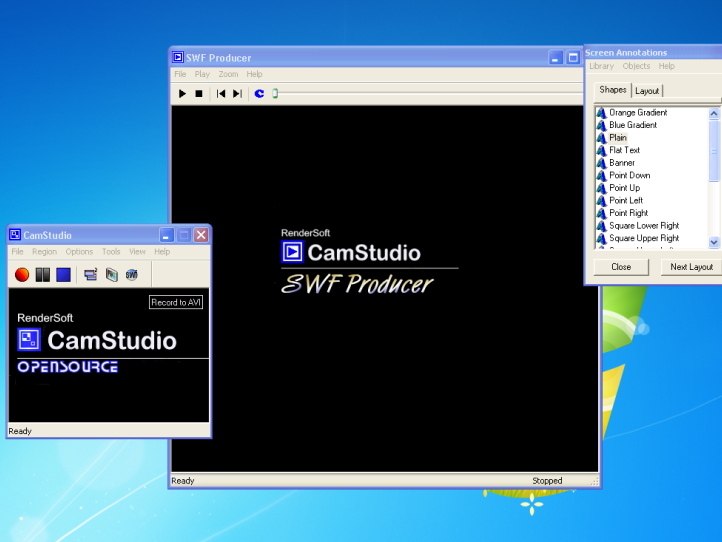Click the seek slider thumb in SWF Producer
This screenshot has height=542, width=722.
pyautogui.click(x=275, y=93)
